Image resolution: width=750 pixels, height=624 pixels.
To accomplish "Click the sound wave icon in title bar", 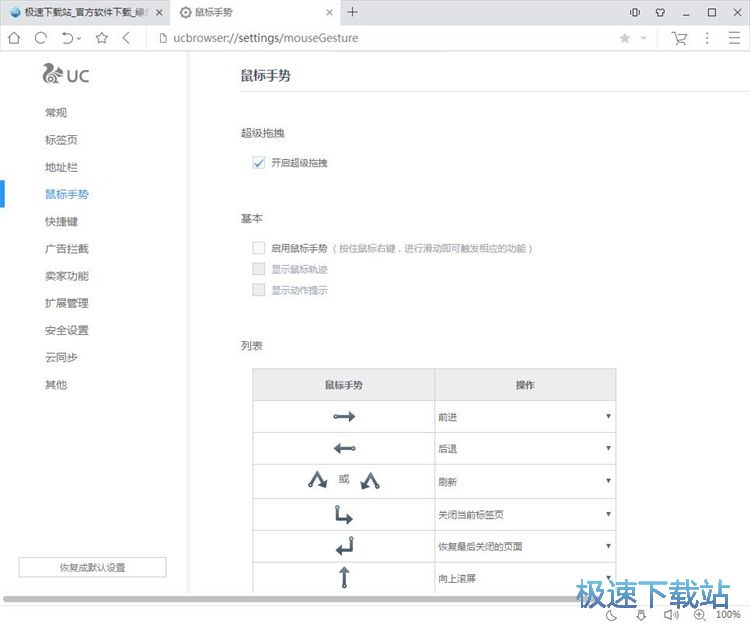I will pos(635,12).
